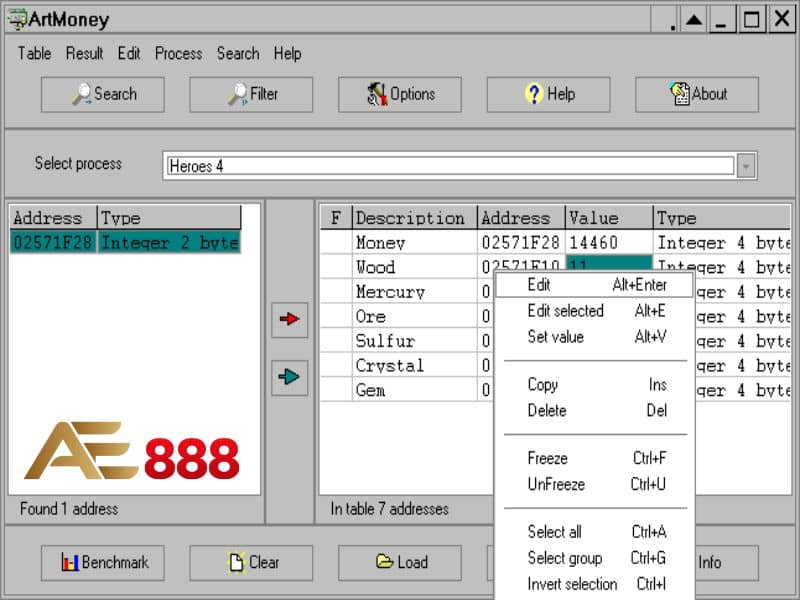Click the Money description cell
Image resolution: width=800 pixels, height=600 pixels.
pos(414,242)
